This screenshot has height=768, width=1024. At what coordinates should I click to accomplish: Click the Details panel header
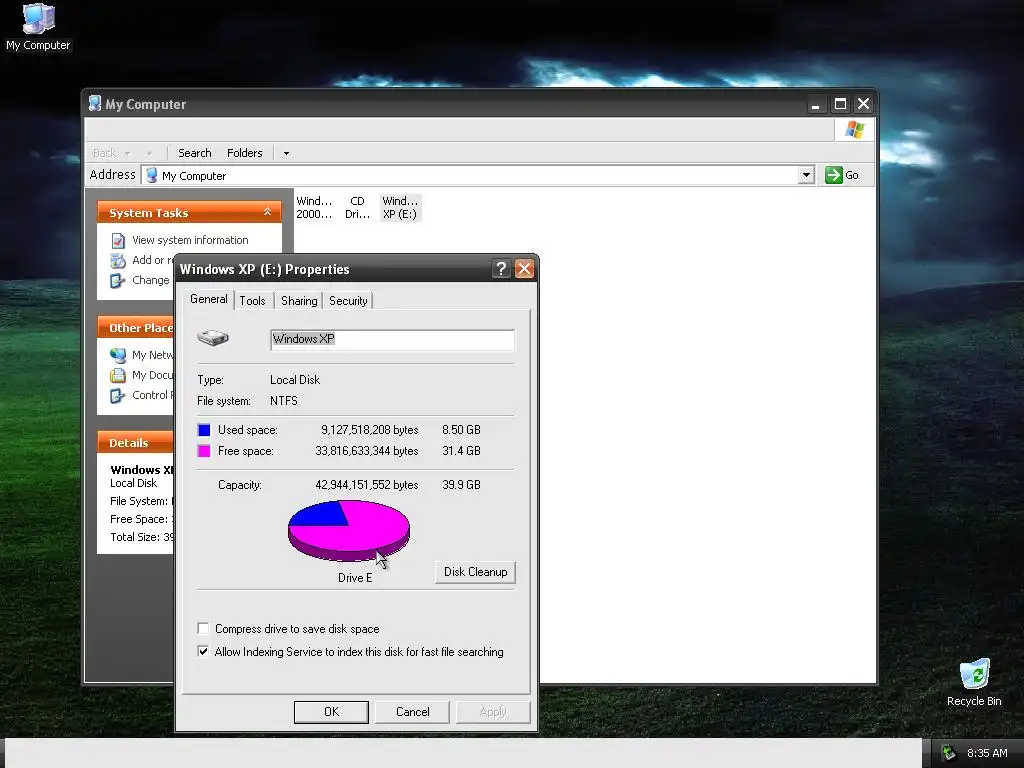click(x=136, y=443)
